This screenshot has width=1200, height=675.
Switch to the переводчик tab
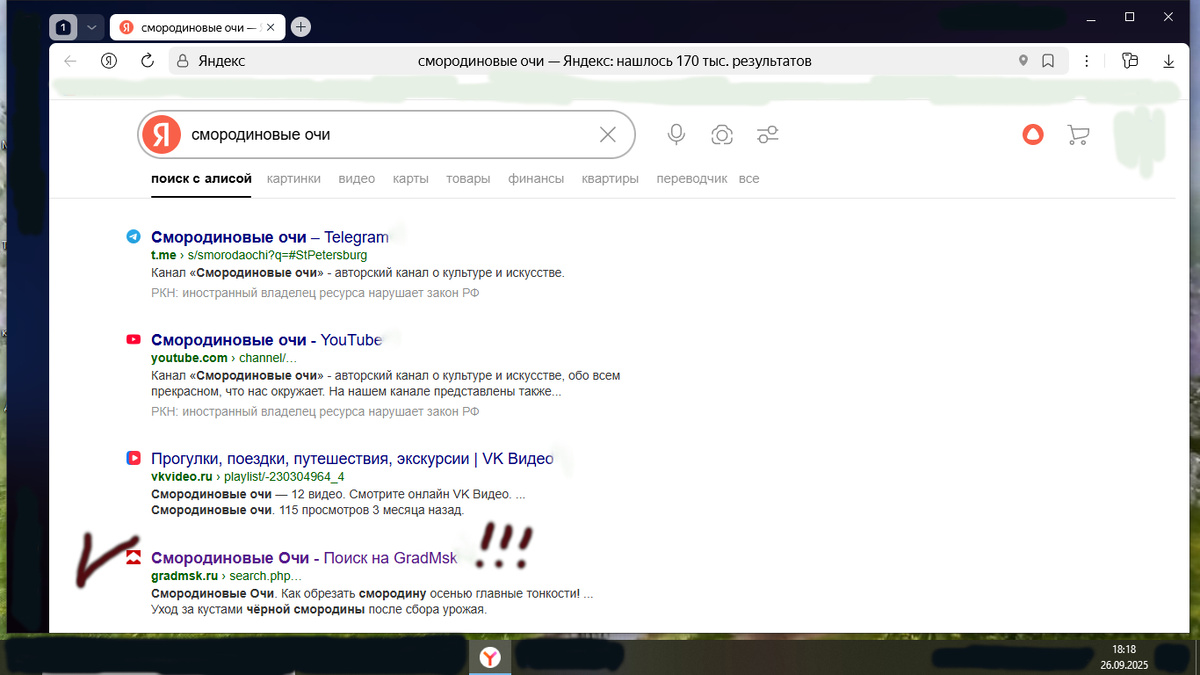[691, 178]
